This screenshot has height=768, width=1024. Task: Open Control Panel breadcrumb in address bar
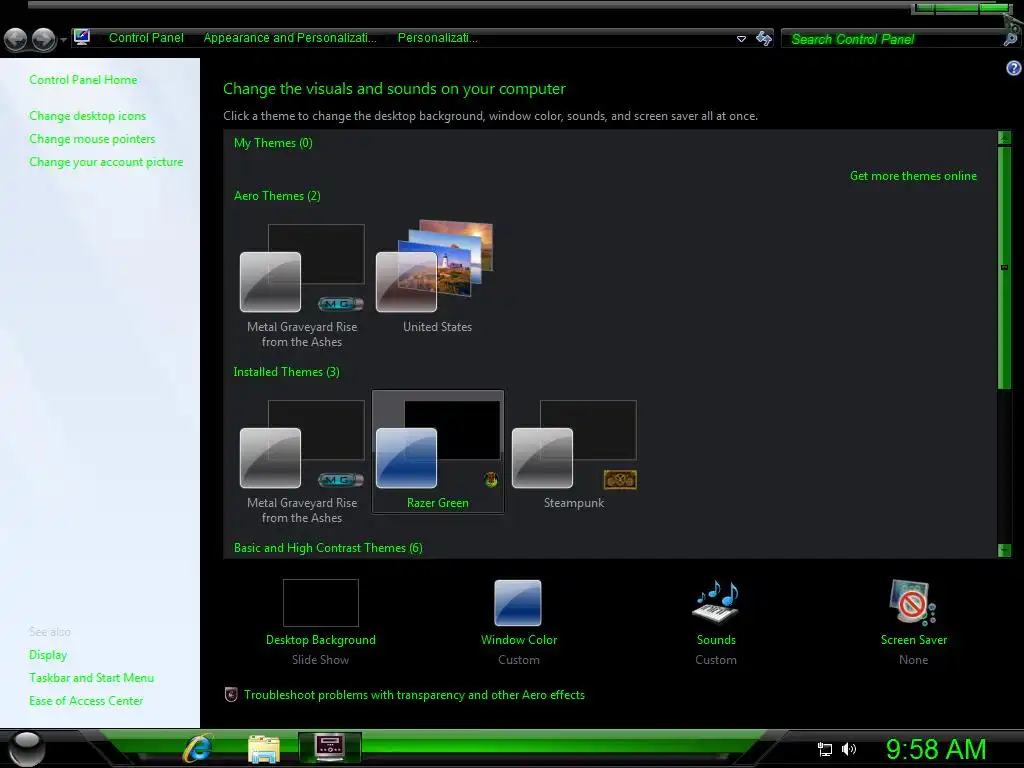[x=146, y=38]
